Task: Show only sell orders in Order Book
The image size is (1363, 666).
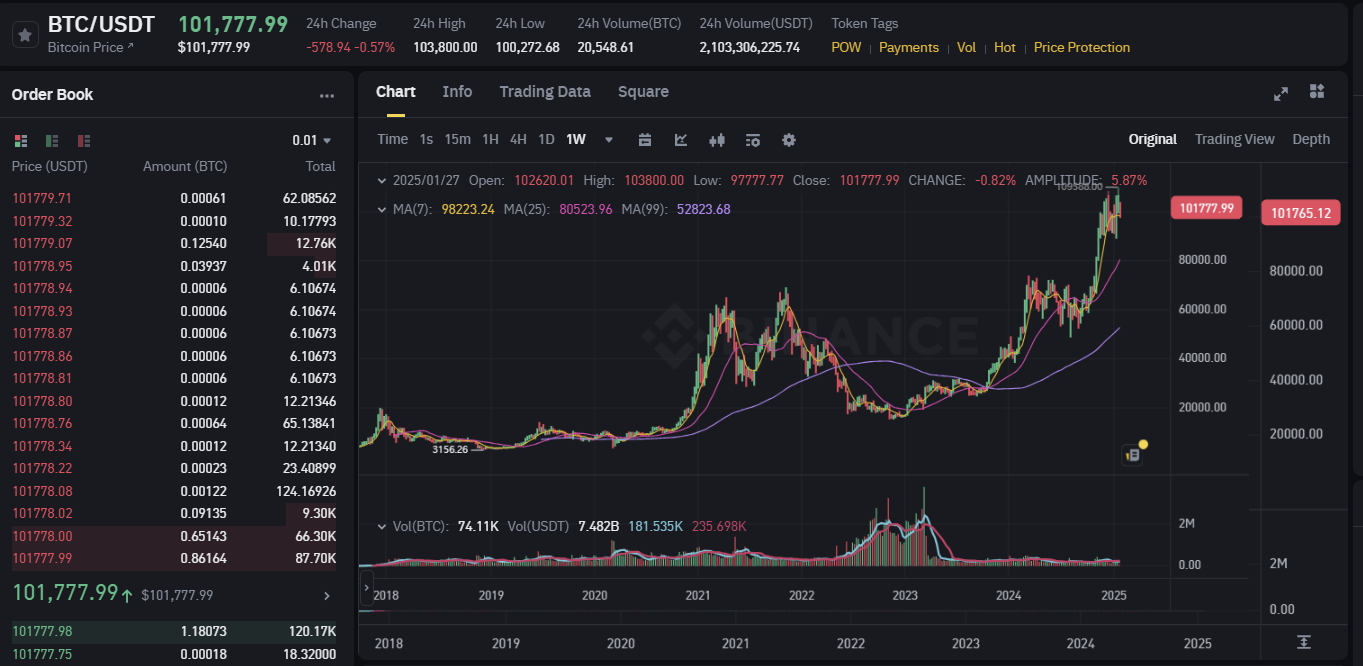Action: pos(84,141)
